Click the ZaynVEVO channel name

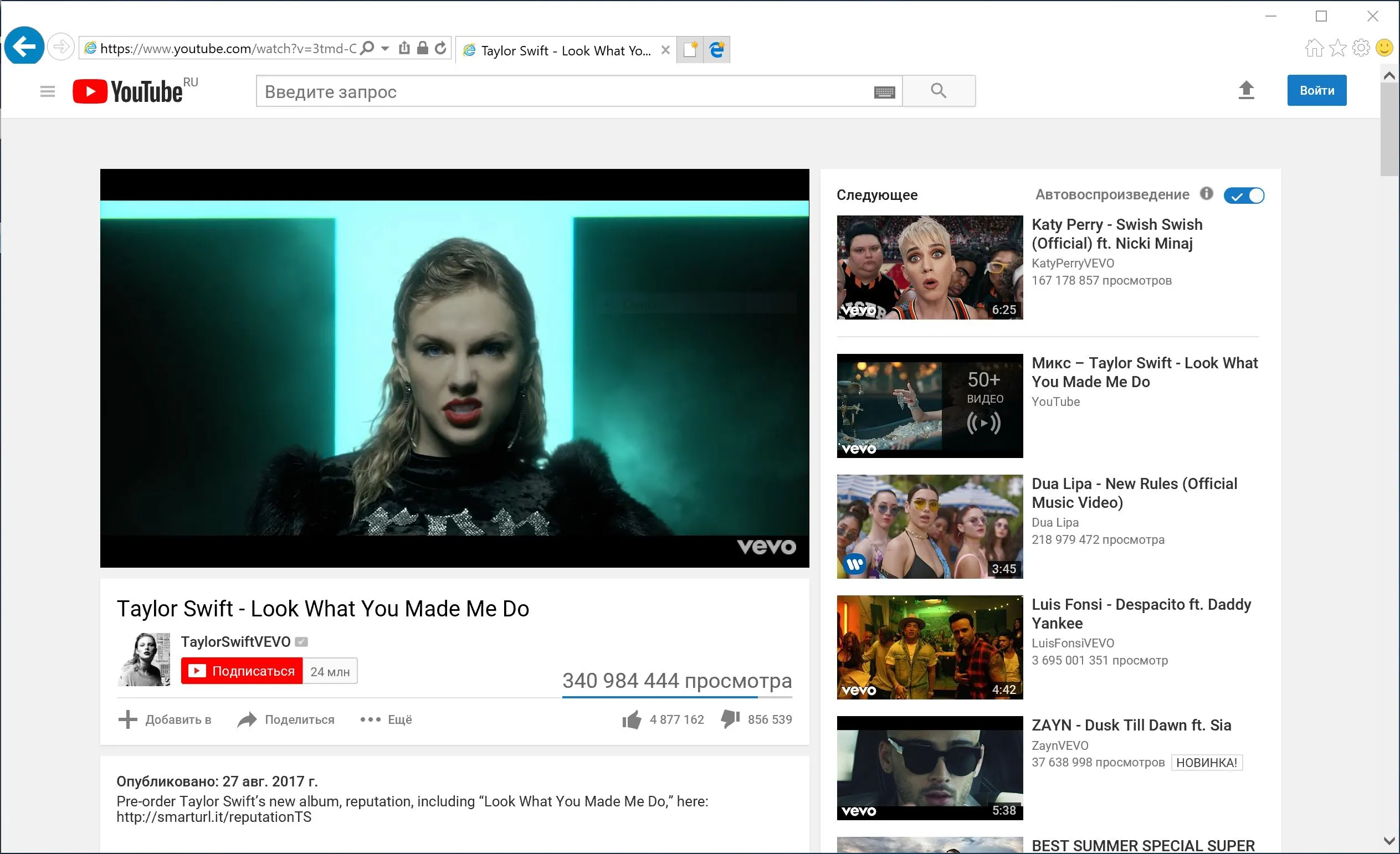point(1060,745)
